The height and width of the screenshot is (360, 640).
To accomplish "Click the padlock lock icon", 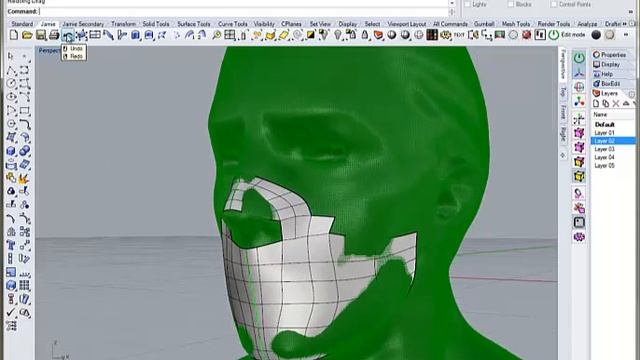I will (x=365, y=35).
